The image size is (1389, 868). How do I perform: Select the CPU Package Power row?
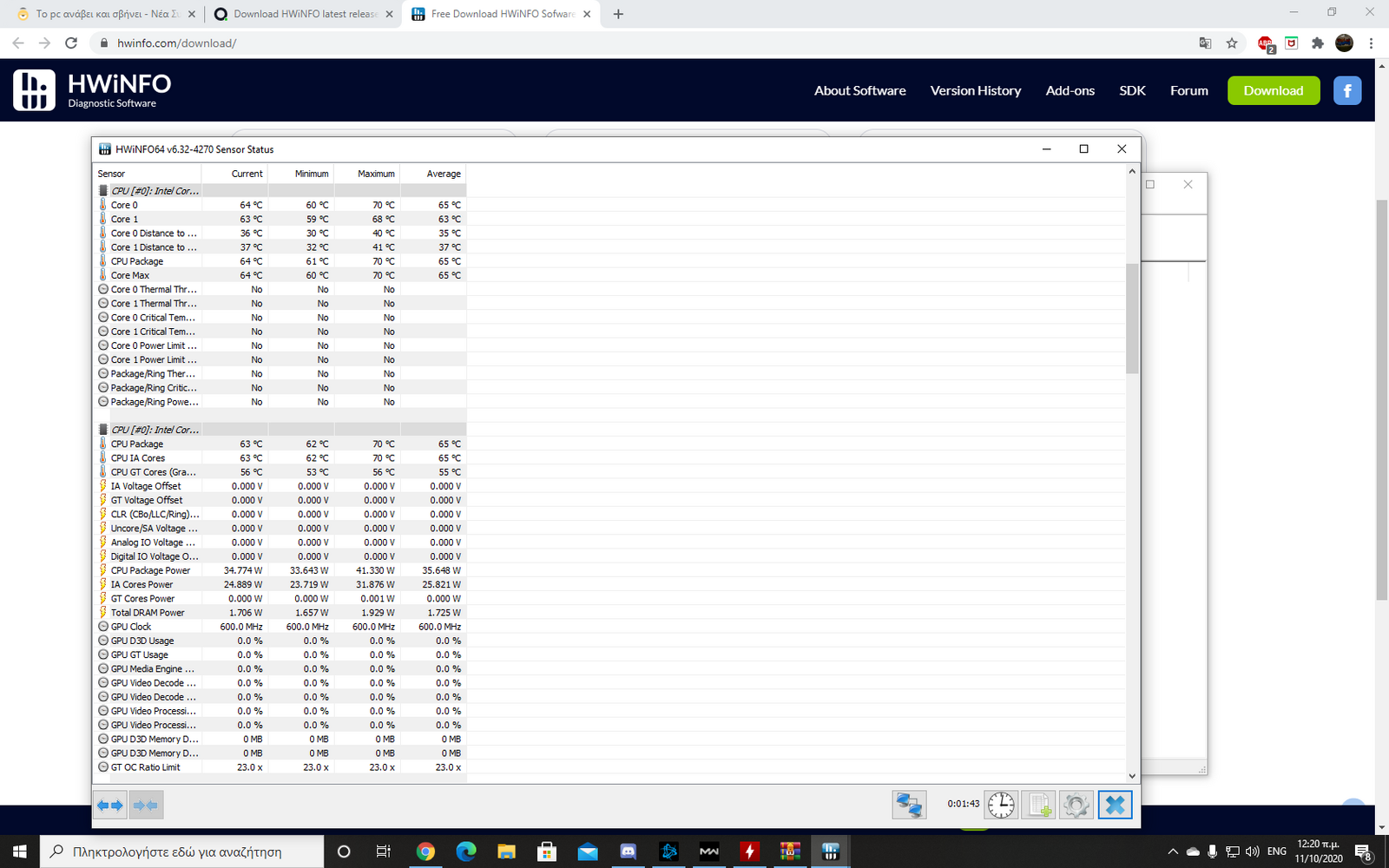pos(281,570)
